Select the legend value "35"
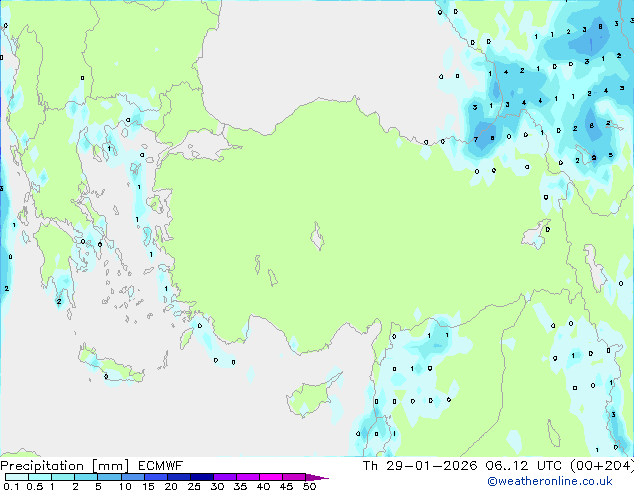 240,486
